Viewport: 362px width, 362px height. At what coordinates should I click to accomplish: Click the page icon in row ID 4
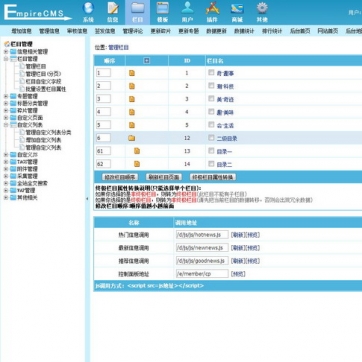[132, 112]
